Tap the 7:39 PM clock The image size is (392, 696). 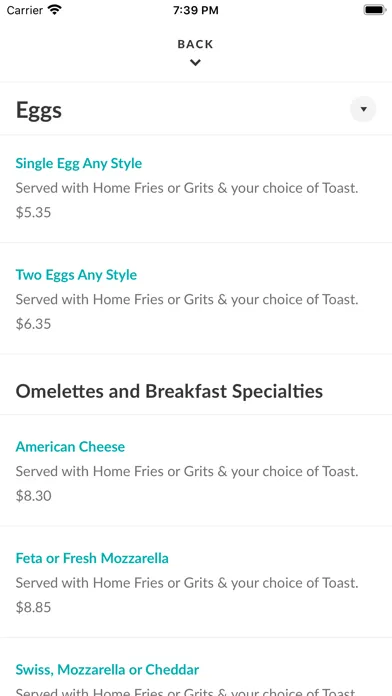[x=196, y=10]
